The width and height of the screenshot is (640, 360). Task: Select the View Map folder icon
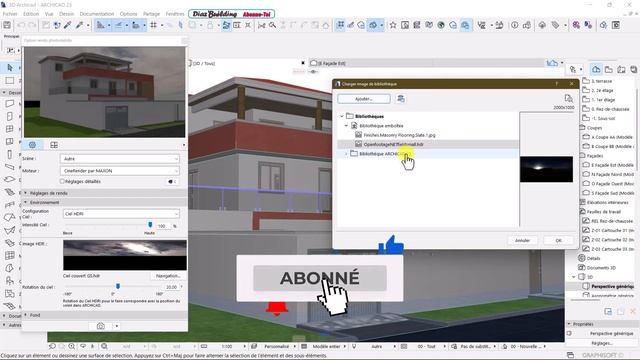click(x=609, y=70)
